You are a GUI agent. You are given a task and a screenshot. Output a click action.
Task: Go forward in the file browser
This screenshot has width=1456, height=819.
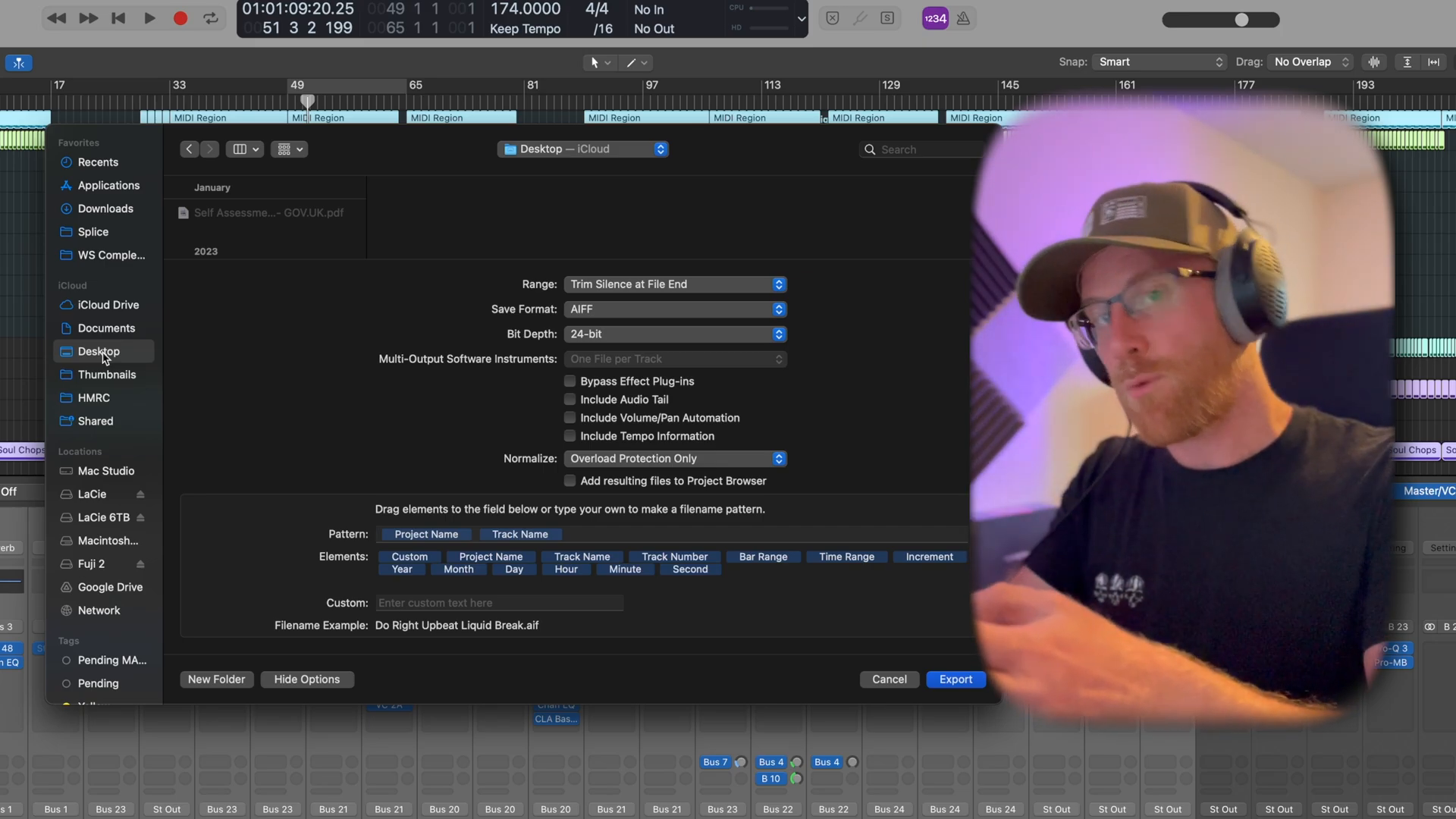(x=210, y=149)
